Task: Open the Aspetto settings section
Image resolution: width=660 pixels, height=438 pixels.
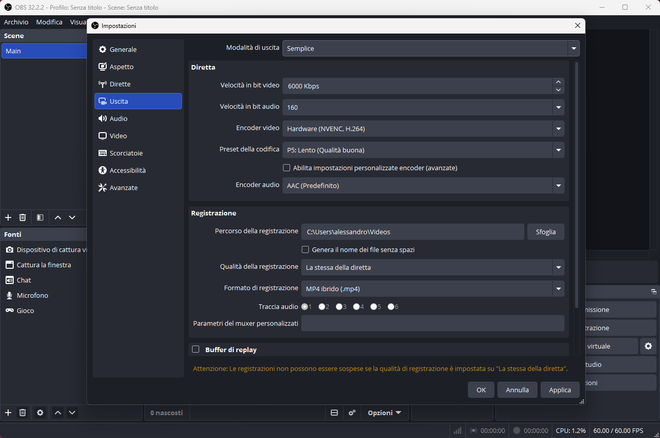Action: click(138, 66)
